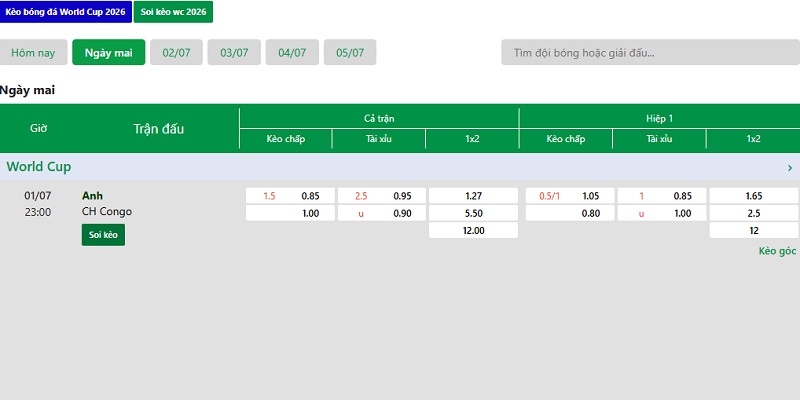Open the Kèo góc link

pyautogui.click(x=777, y=251)
